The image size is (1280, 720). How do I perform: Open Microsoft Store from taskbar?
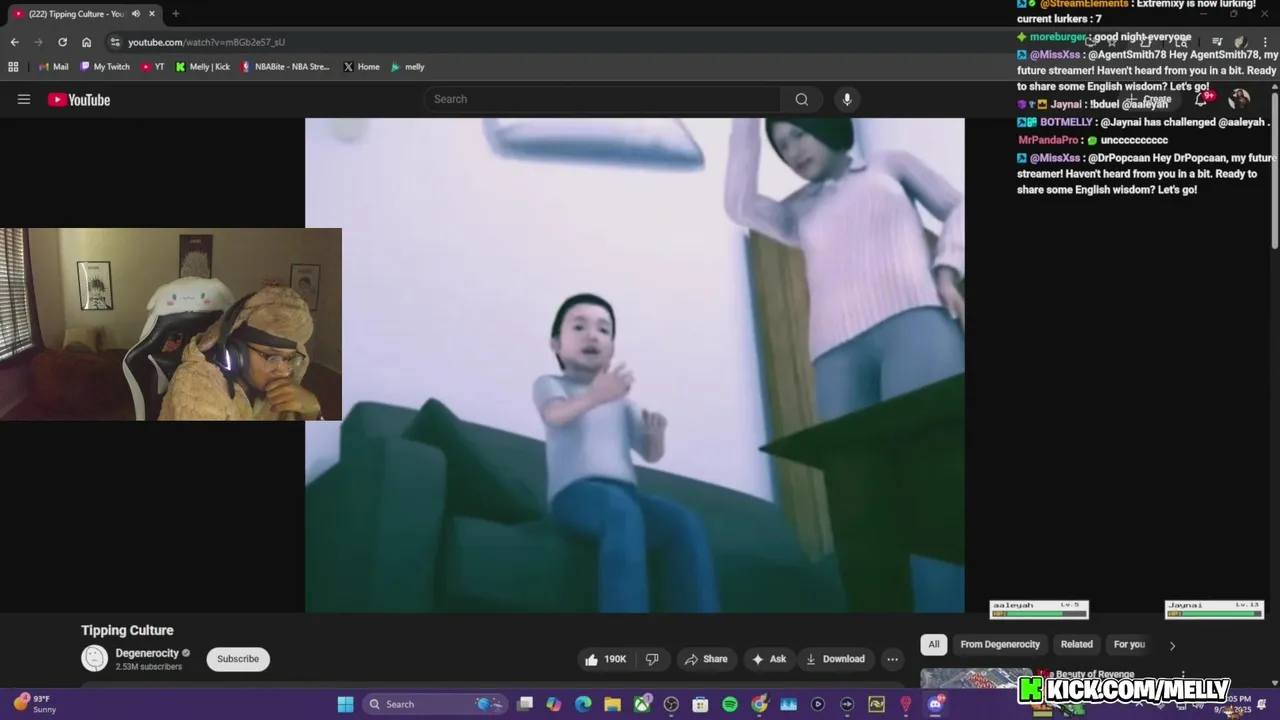700,704
